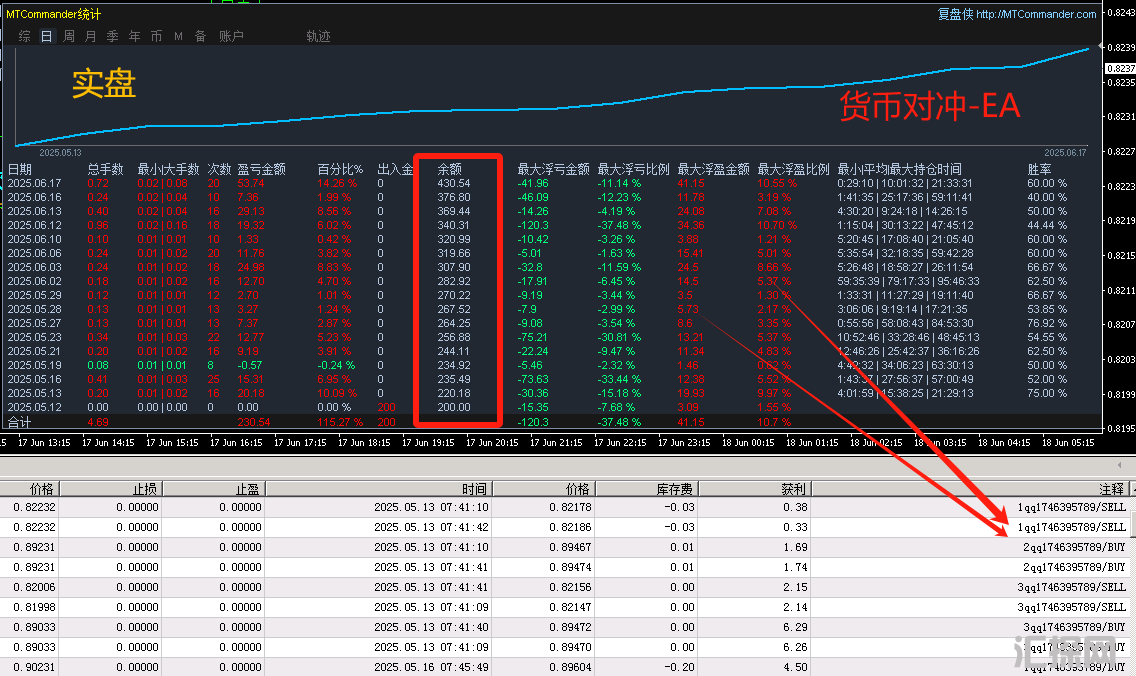This screenshot has height=676, width=1136.
Task: Open the 备 tab
Action: 201,36
